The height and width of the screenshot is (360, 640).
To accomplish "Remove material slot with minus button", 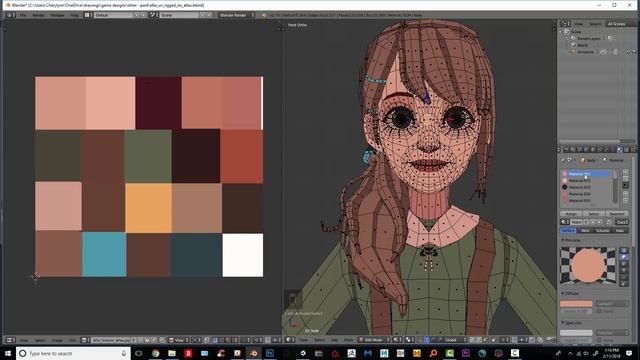I will click(x=626, y=179).
